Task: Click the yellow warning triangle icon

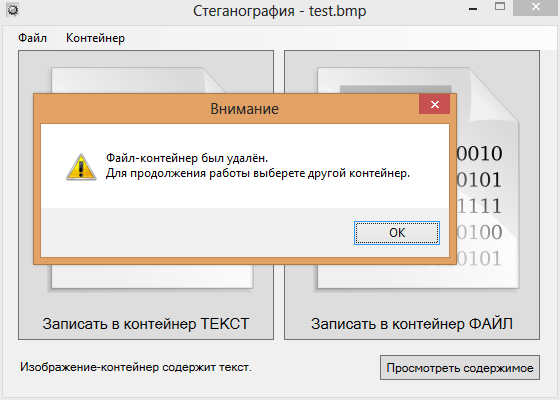Action: pyautogui.click(x=81, y=167)
